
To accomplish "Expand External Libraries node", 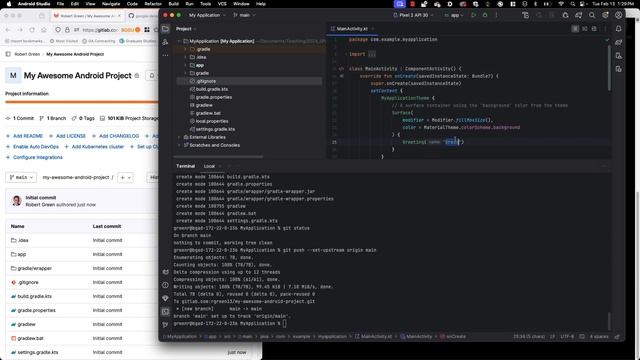I will pos(180,137).
